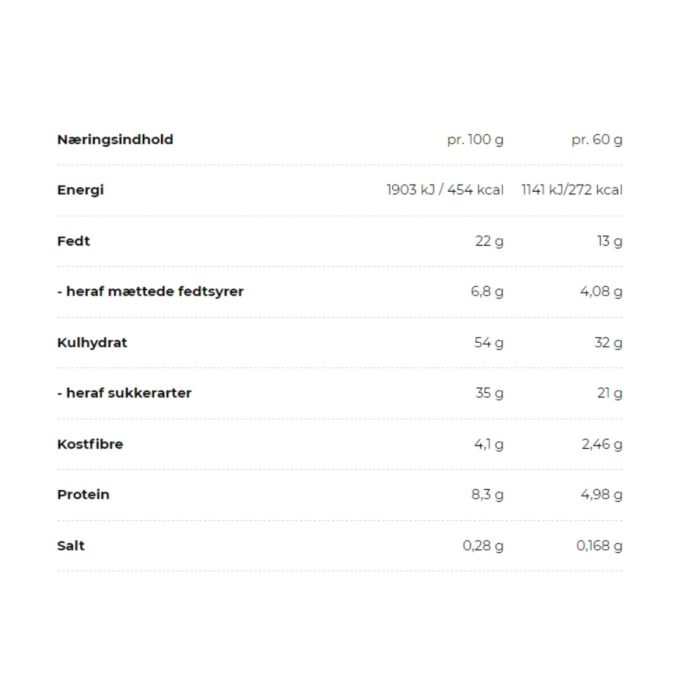
Task: Click the Fedt row label
Action: (x=73, y=241)
